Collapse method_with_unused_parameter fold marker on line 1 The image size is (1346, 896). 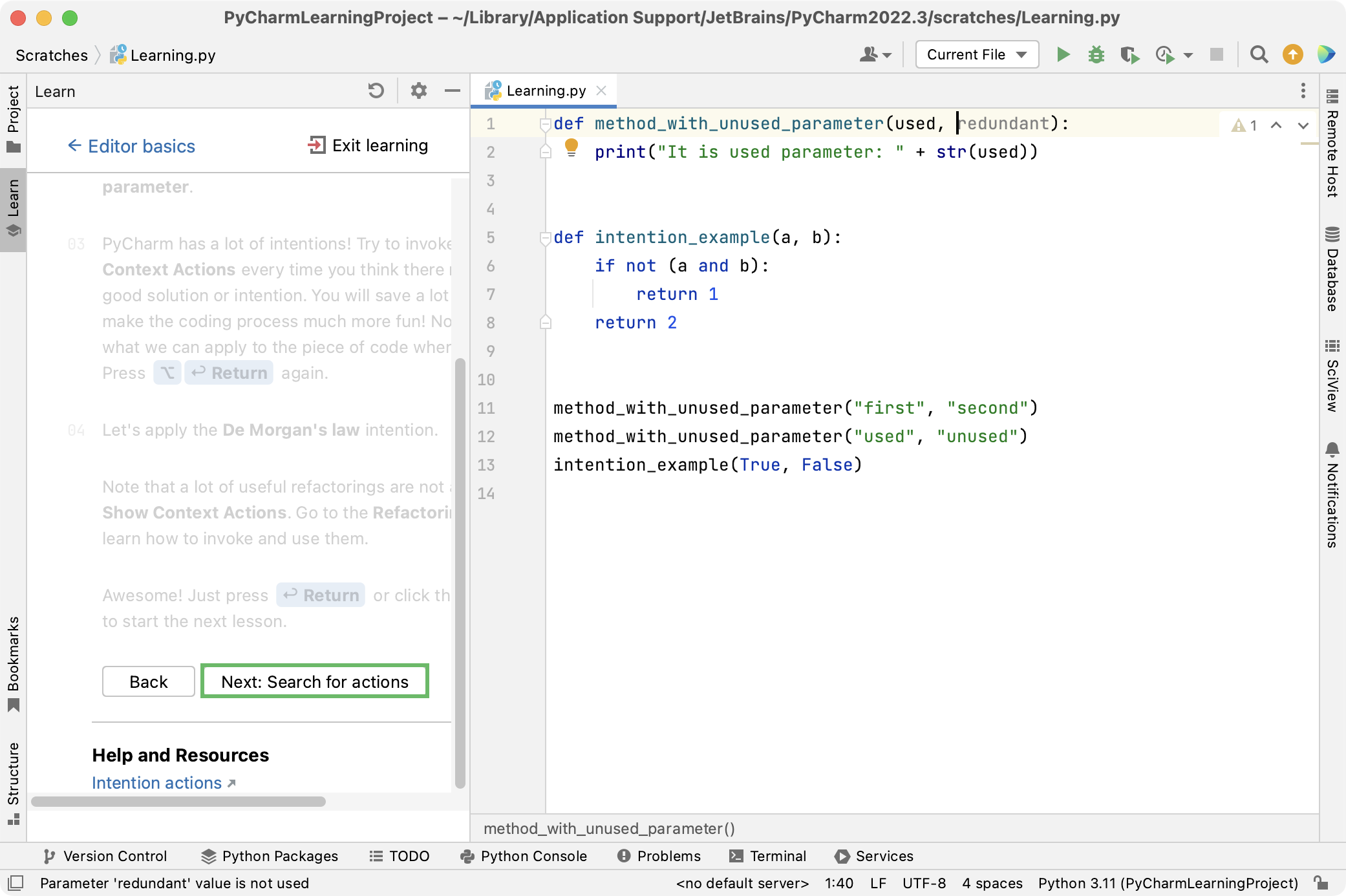point(545,124)
